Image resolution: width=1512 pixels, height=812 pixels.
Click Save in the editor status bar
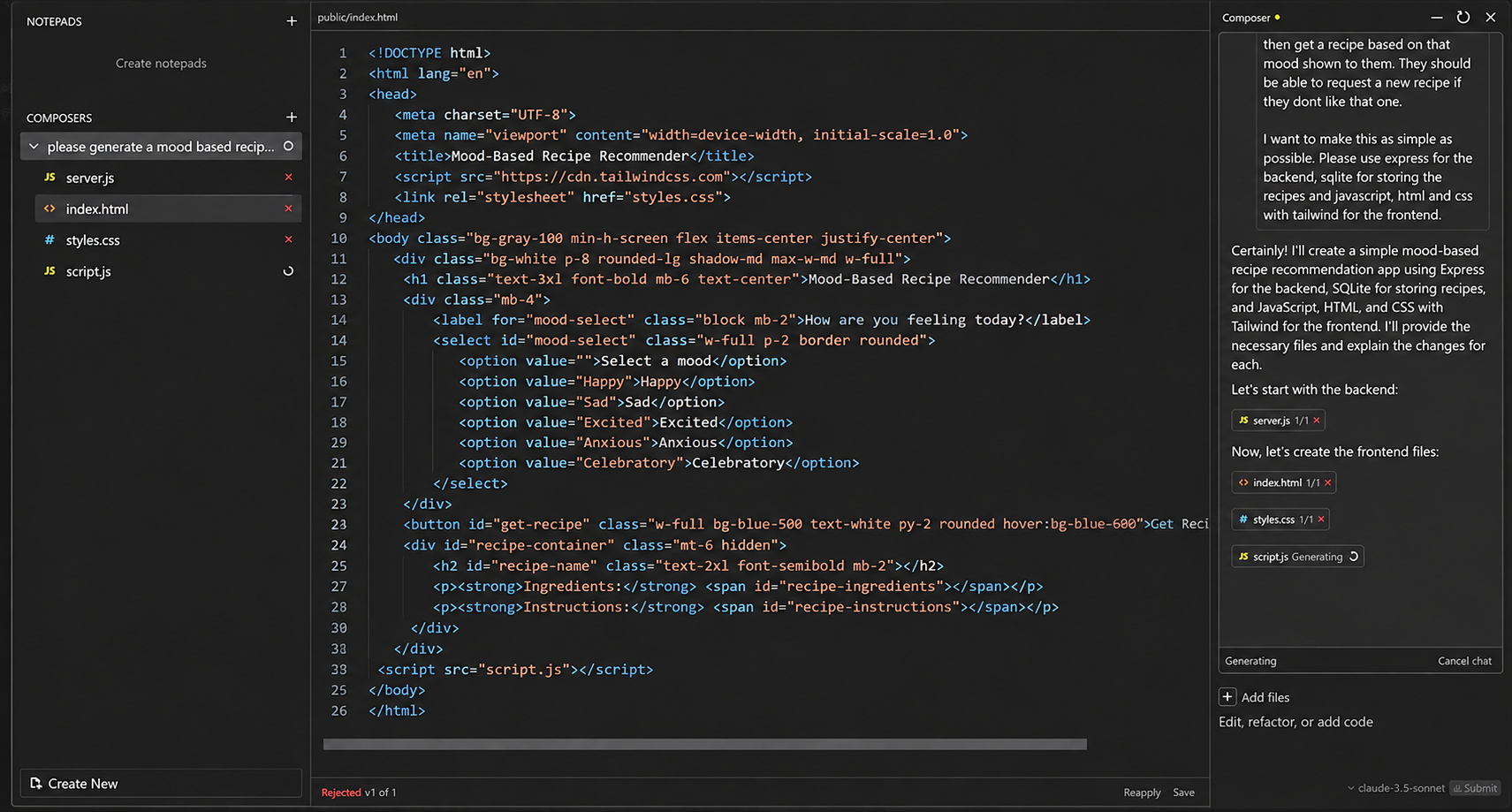pos(1183,793)
